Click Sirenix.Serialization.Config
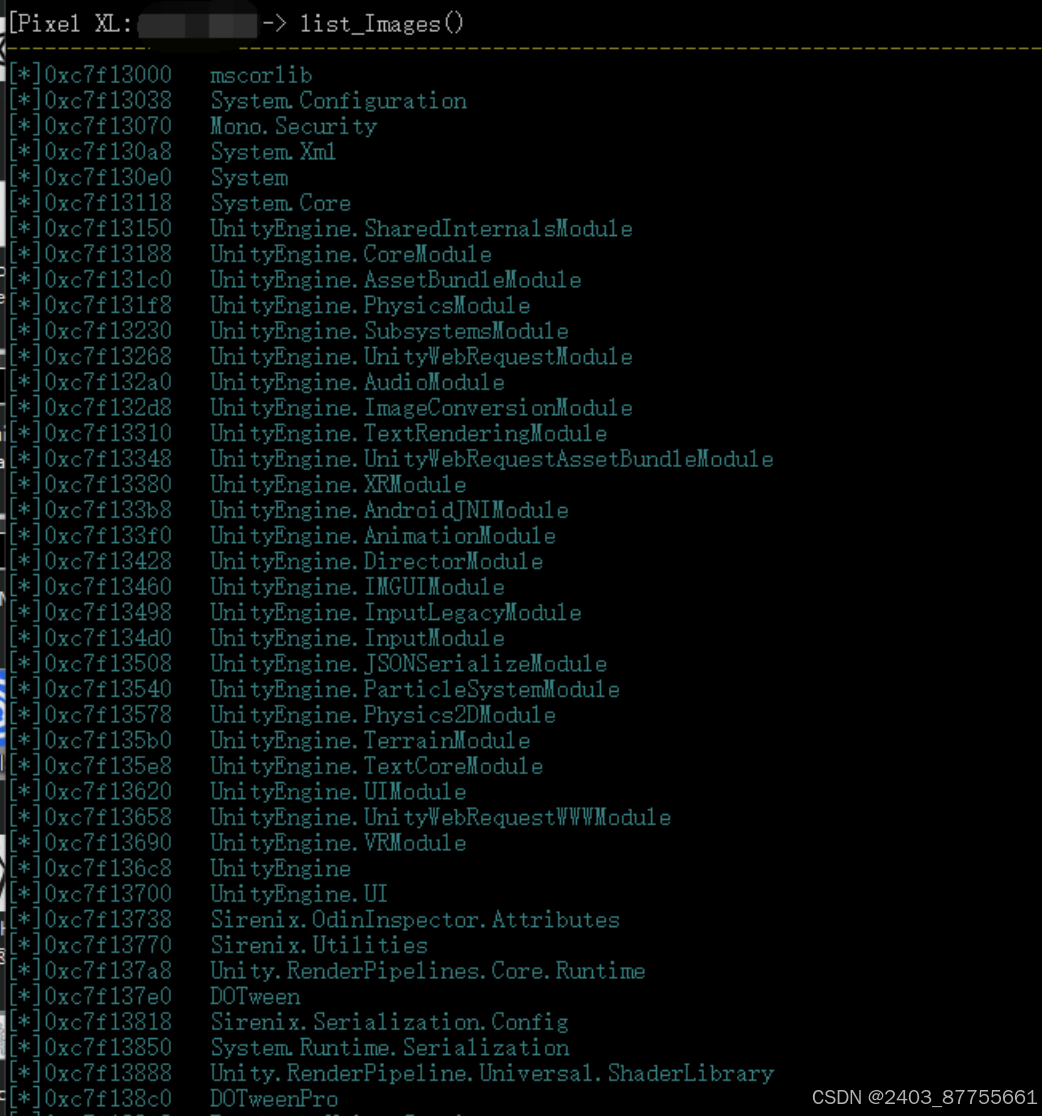 pyautogui.click(x=389, y=1023)
